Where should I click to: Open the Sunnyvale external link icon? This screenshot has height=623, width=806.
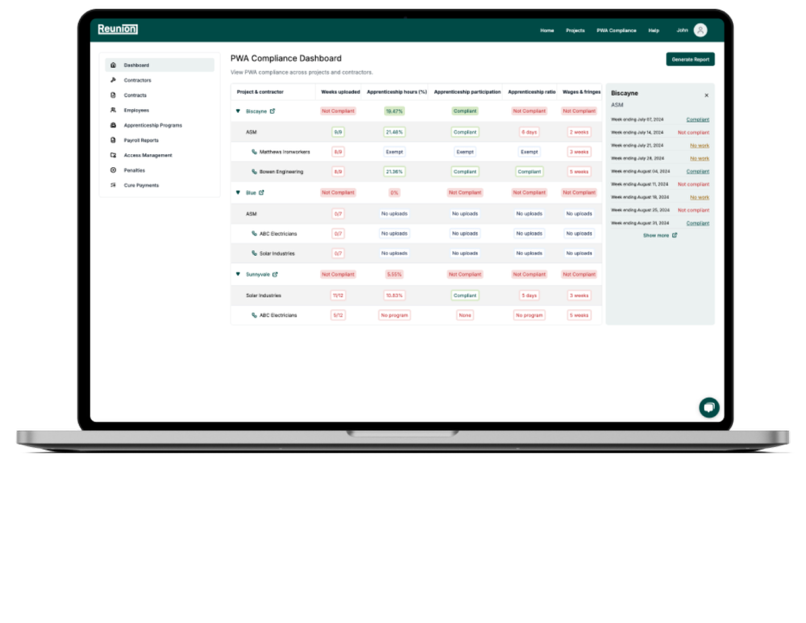pos(275,274)
